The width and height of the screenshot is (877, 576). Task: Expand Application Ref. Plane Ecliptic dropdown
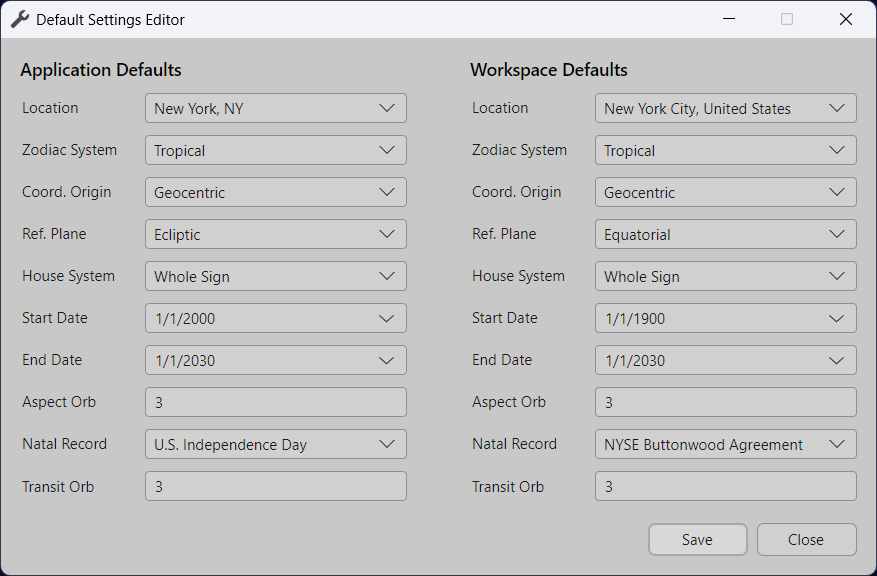(275, 234)
